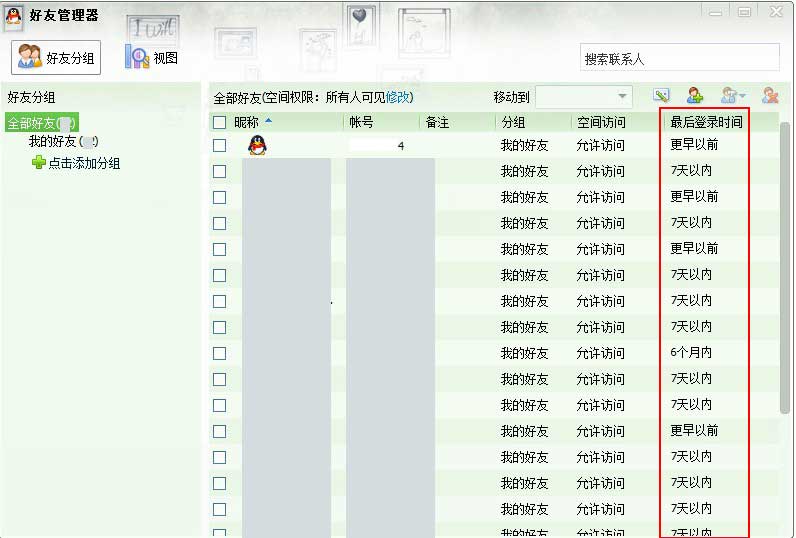
Task: Click the penguin avatar in the first friend row
Action: (x=257, y=145)
